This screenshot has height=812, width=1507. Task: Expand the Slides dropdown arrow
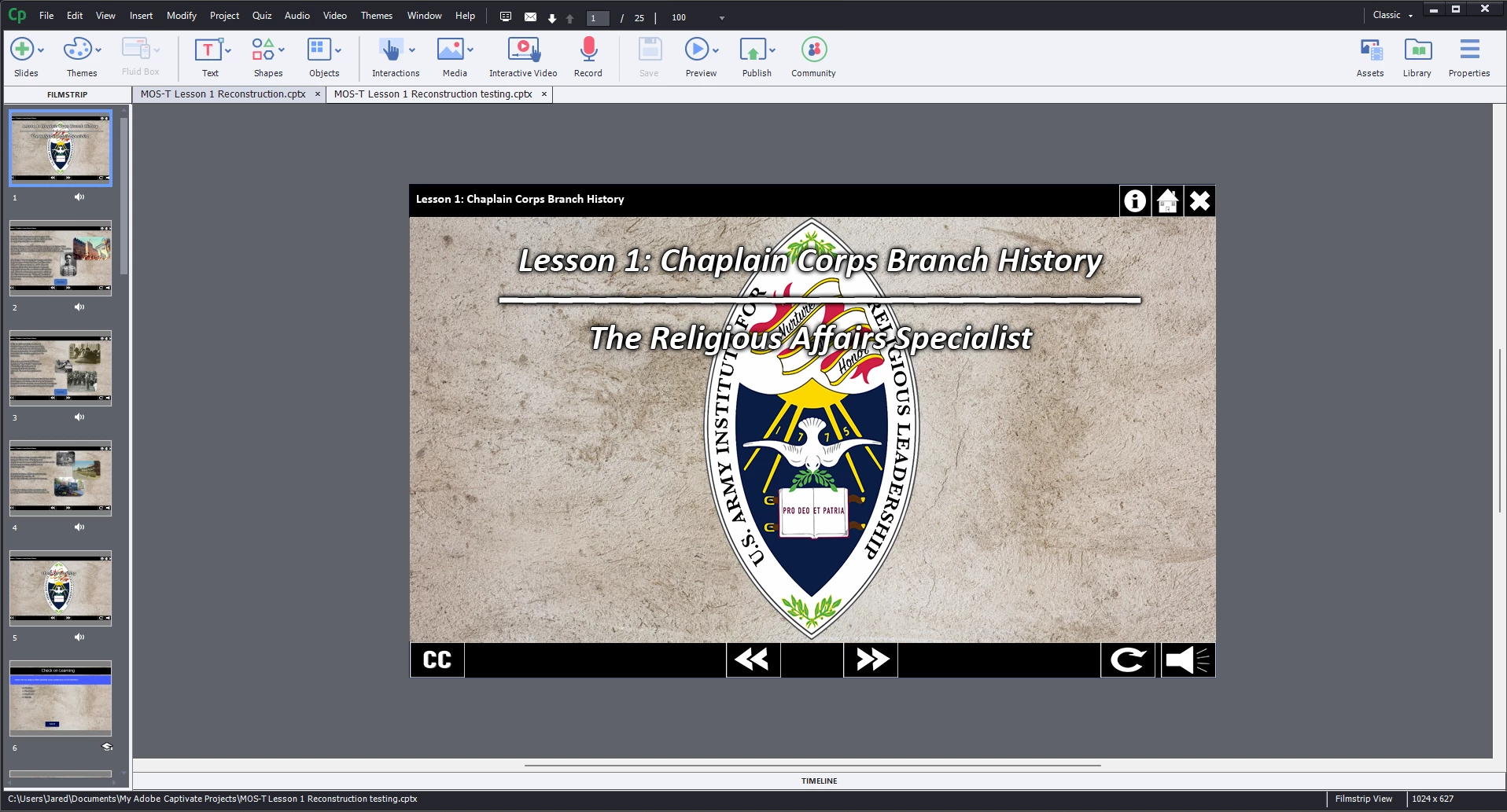[x=41, y=50]
